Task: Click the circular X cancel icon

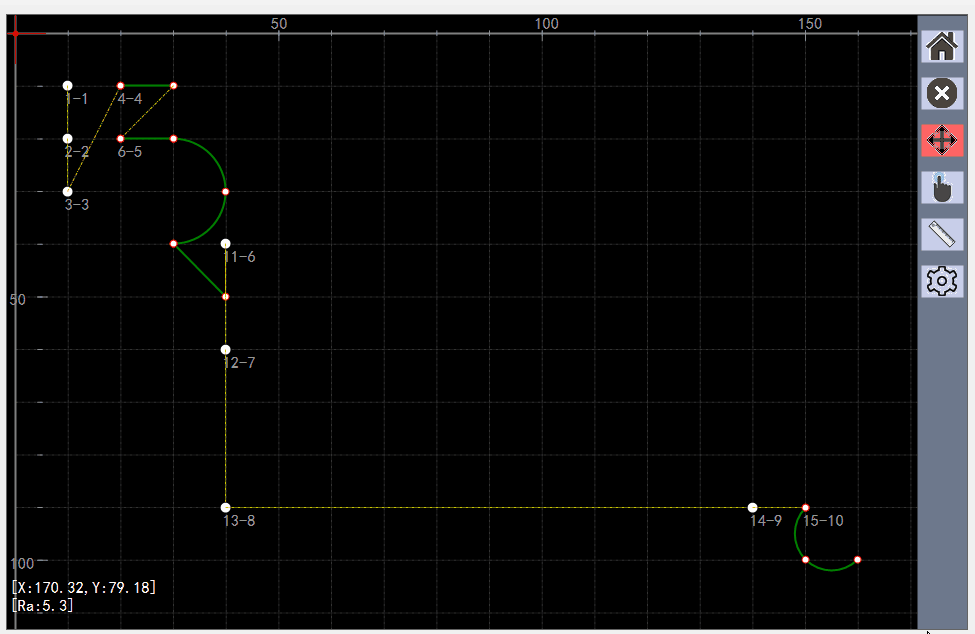Action: tap(942, 93)
